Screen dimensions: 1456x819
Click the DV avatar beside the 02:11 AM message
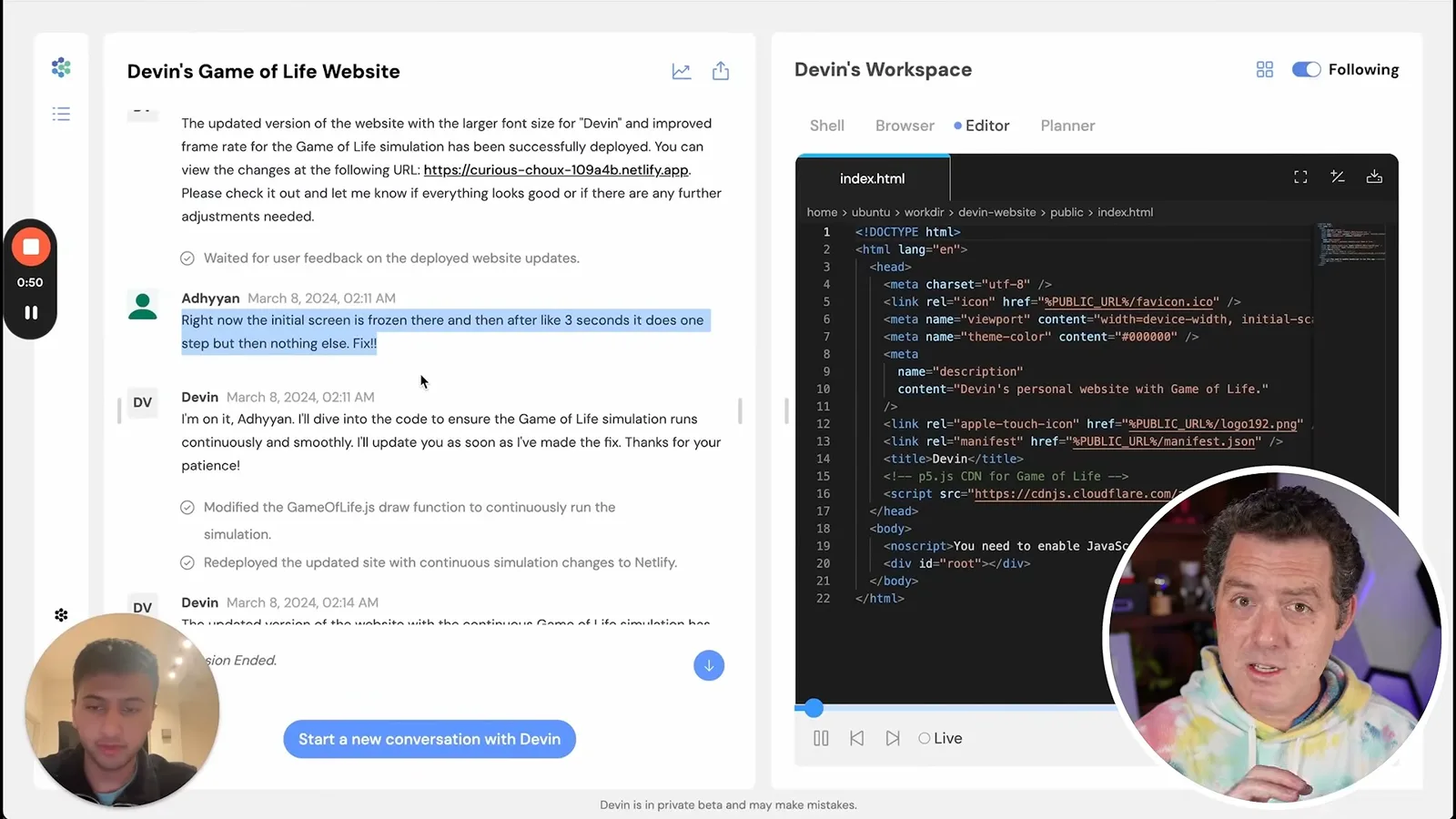(x=143, y=402)
